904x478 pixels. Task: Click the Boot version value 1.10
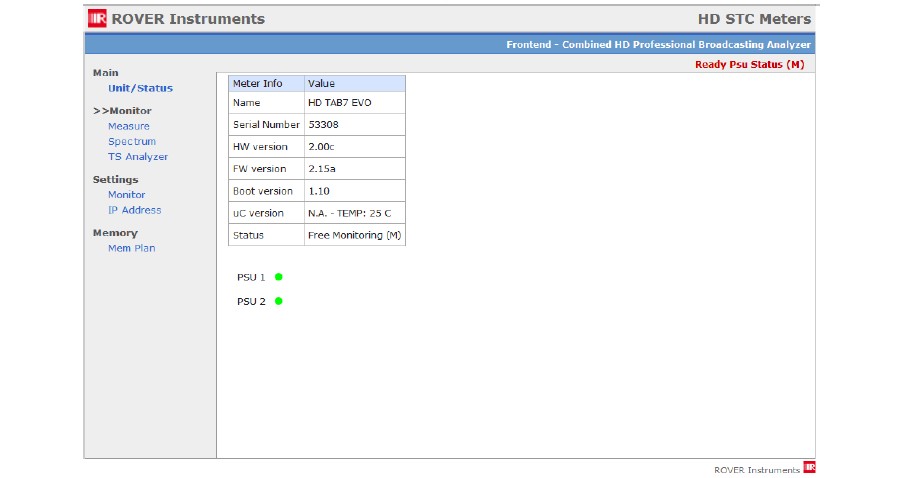pyautogui.click(x=319, y=191)
